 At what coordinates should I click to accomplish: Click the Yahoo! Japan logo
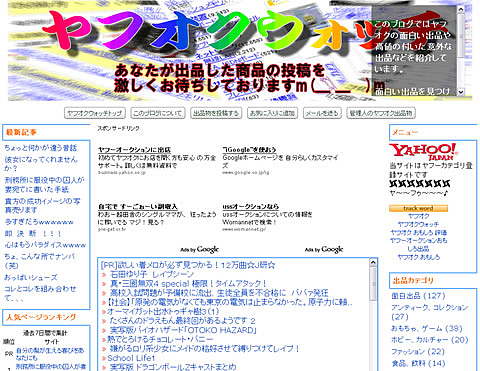(x=423, y=152)
